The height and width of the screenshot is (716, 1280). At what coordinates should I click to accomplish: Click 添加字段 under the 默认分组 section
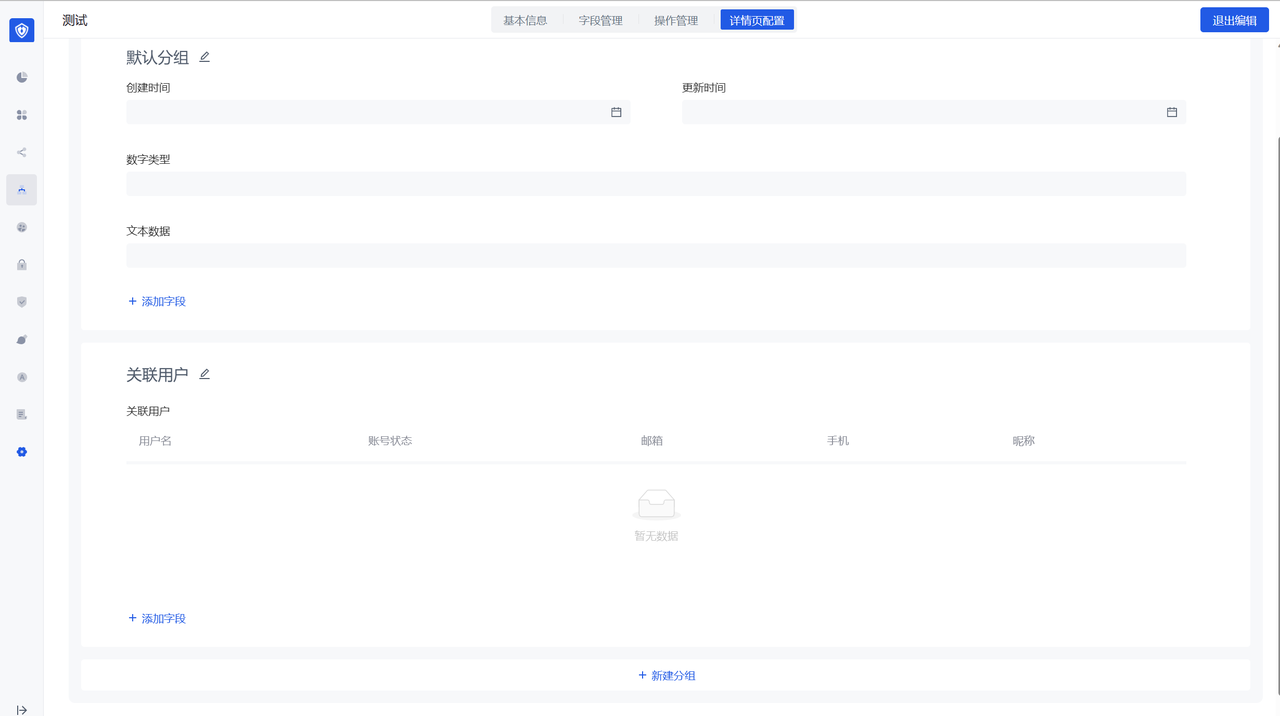click(x=157, y=301)
